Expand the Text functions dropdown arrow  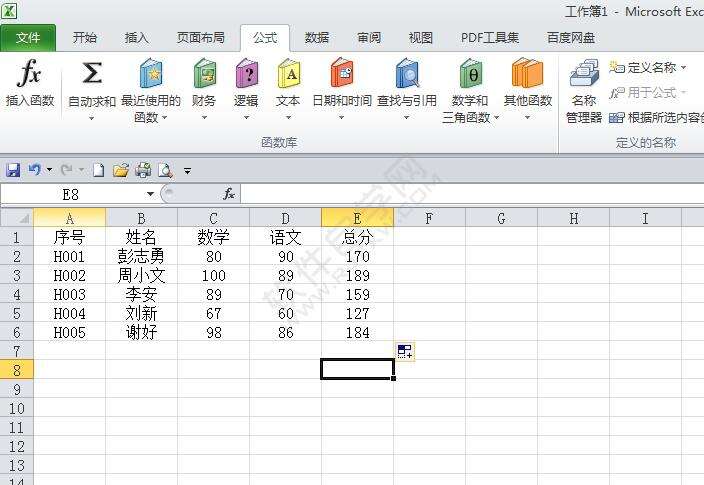click(289, 118)
